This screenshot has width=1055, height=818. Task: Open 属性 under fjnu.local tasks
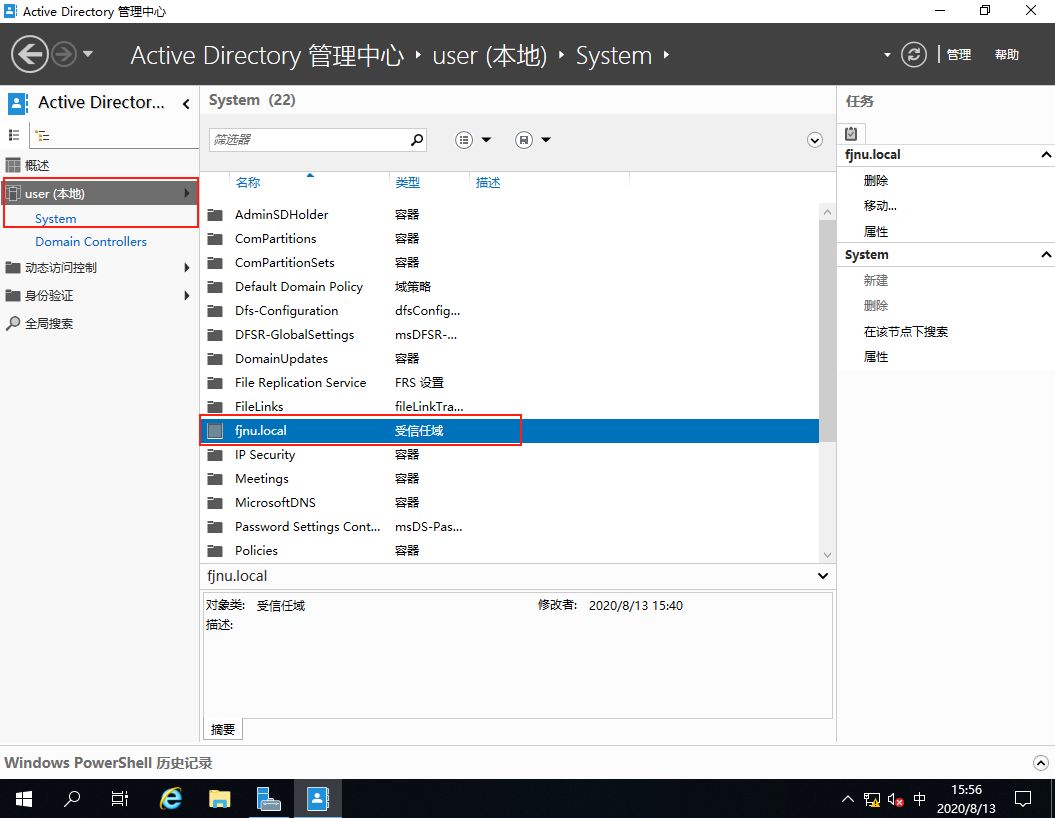pos(876,231)
